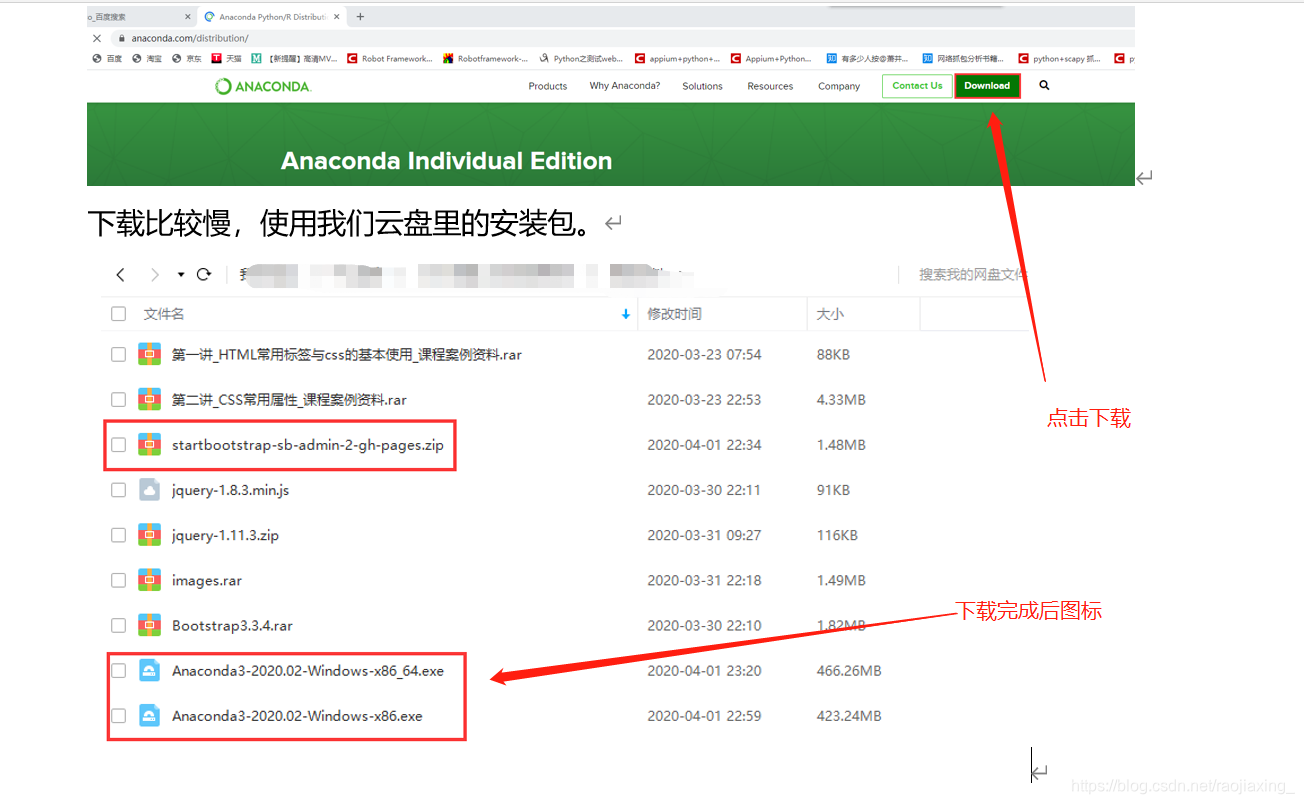Image resolution: width=1304 pixels, height=804 pixels.
Task: Check the box for Anaconda3-2020.02-Windows-x86.exe
Action: (119, 716)
